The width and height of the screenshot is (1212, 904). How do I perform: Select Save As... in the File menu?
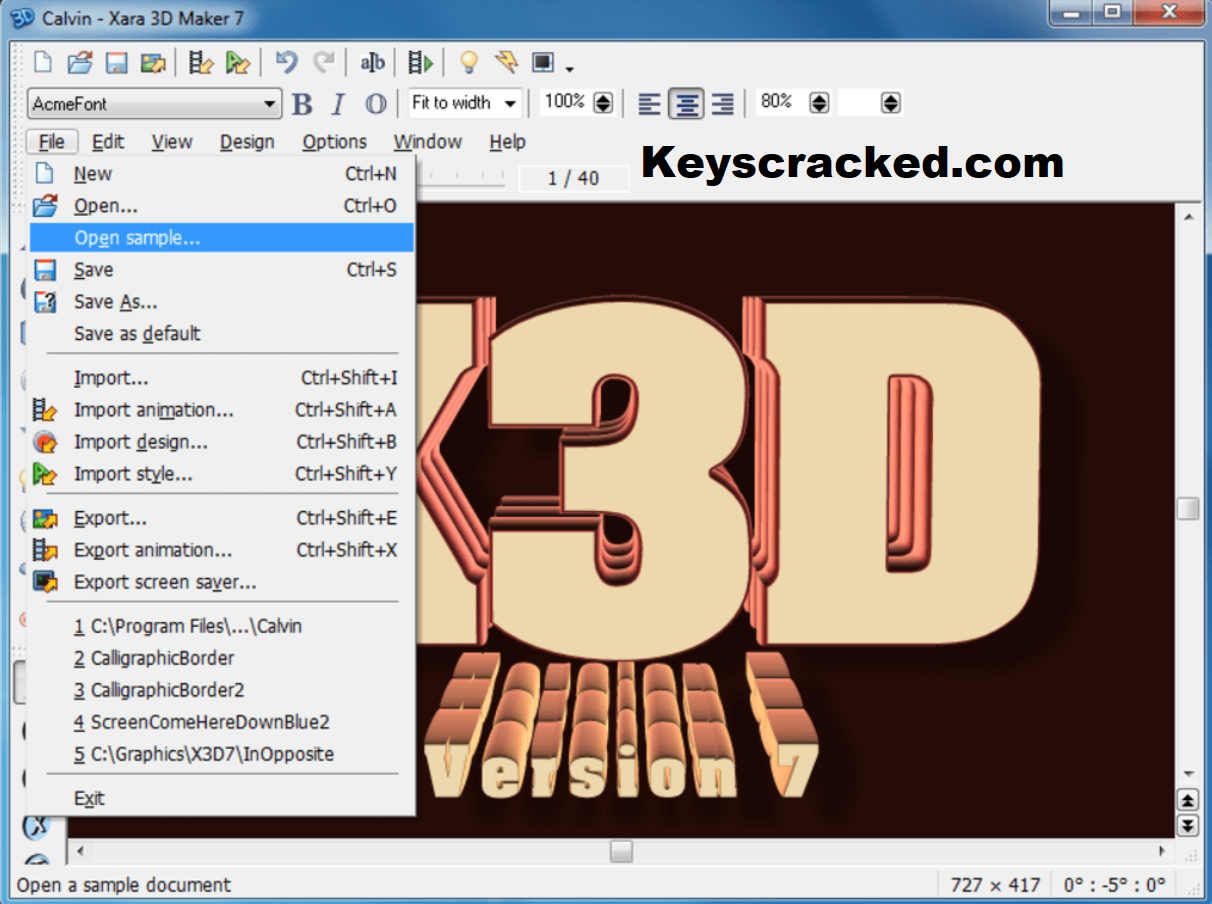[x=221, y=302]
